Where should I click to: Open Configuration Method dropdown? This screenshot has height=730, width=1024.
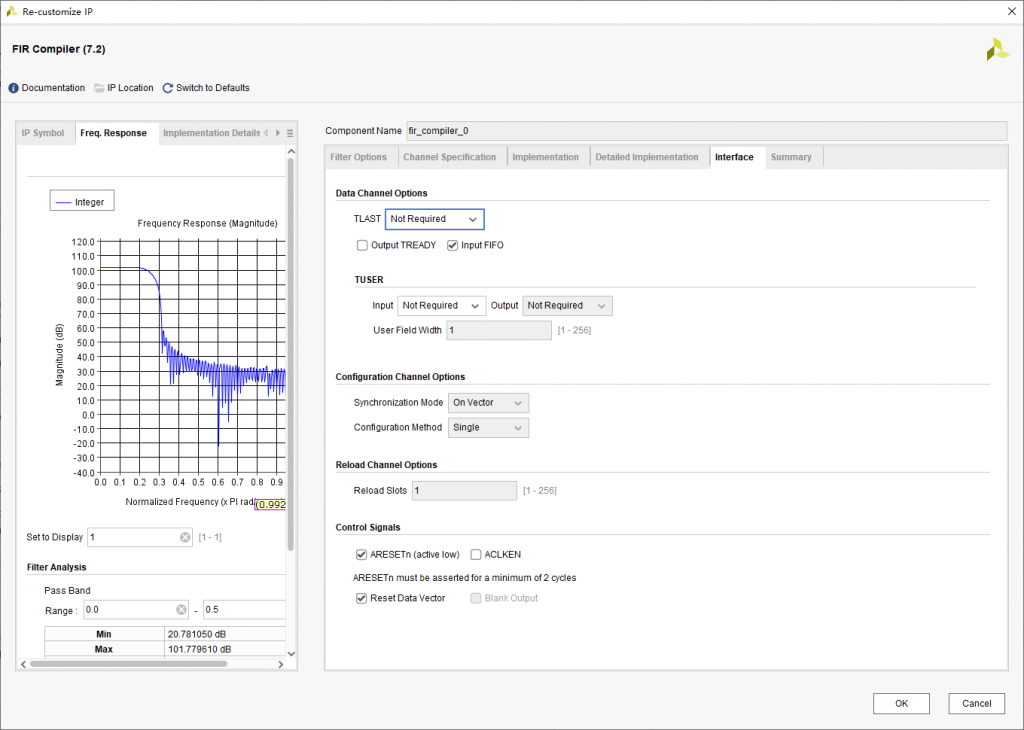click(488, 428)
